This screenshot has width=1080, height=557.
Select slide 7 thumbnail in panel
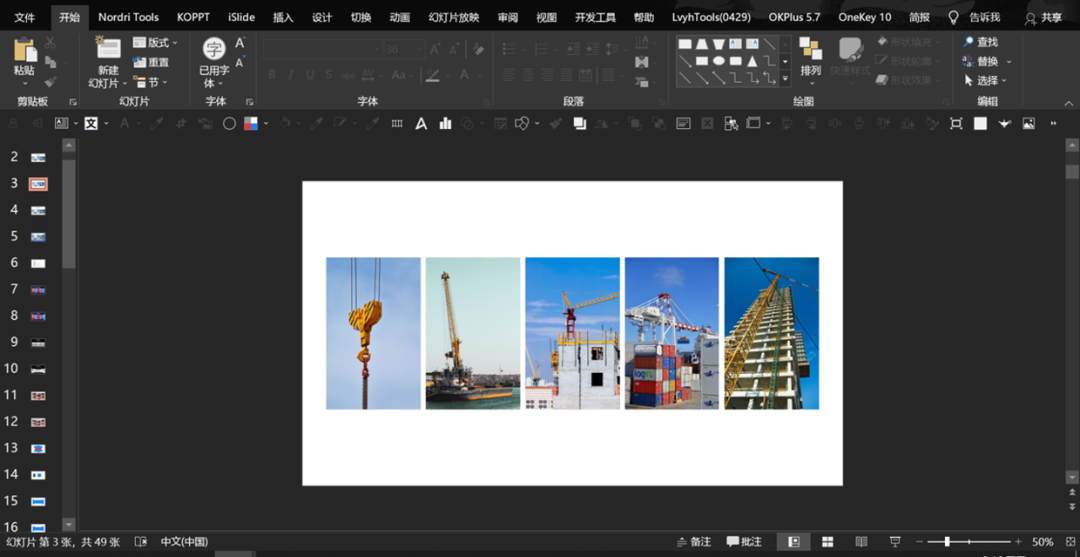tap(38, 290)
